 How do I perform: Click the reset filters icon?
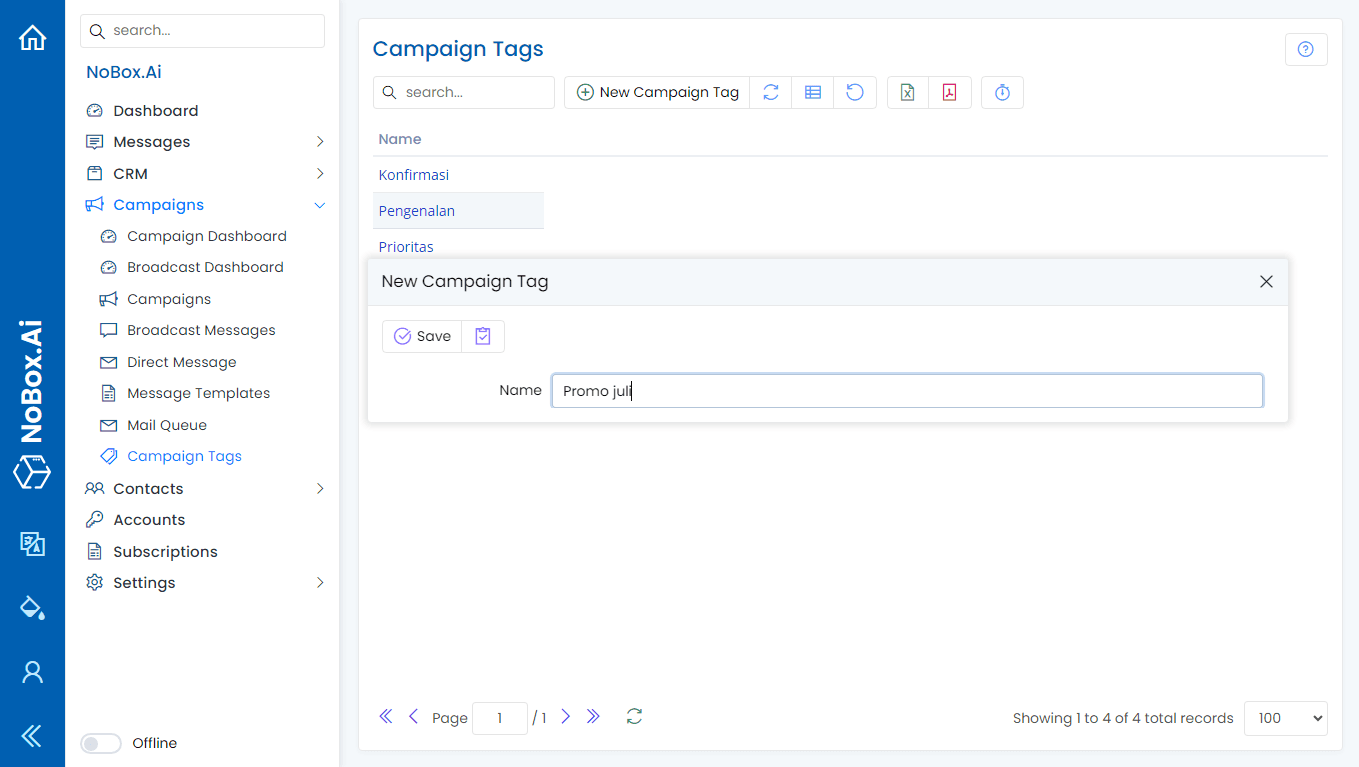point(855,92)
